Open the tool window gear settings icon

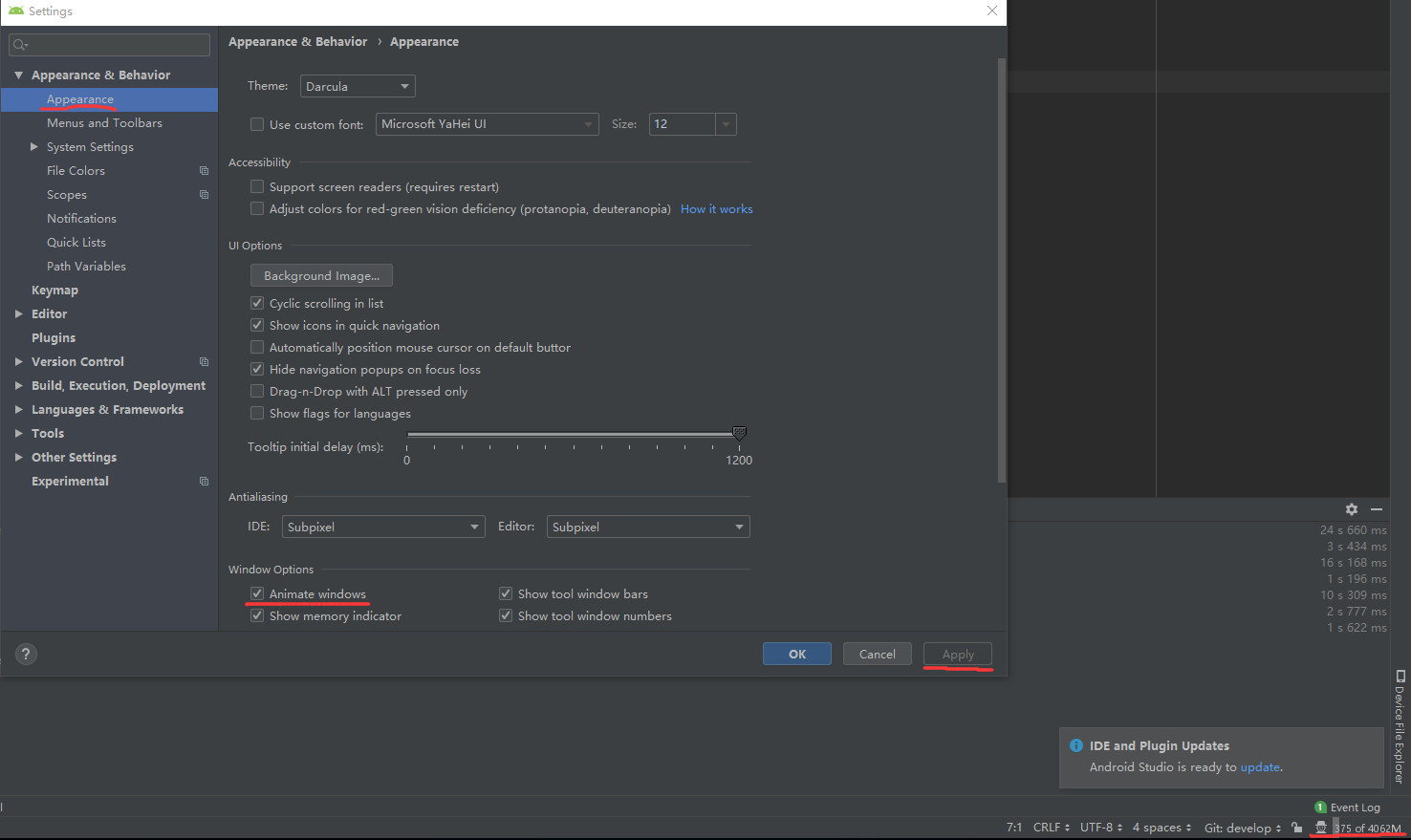[x=1352, y=509]
